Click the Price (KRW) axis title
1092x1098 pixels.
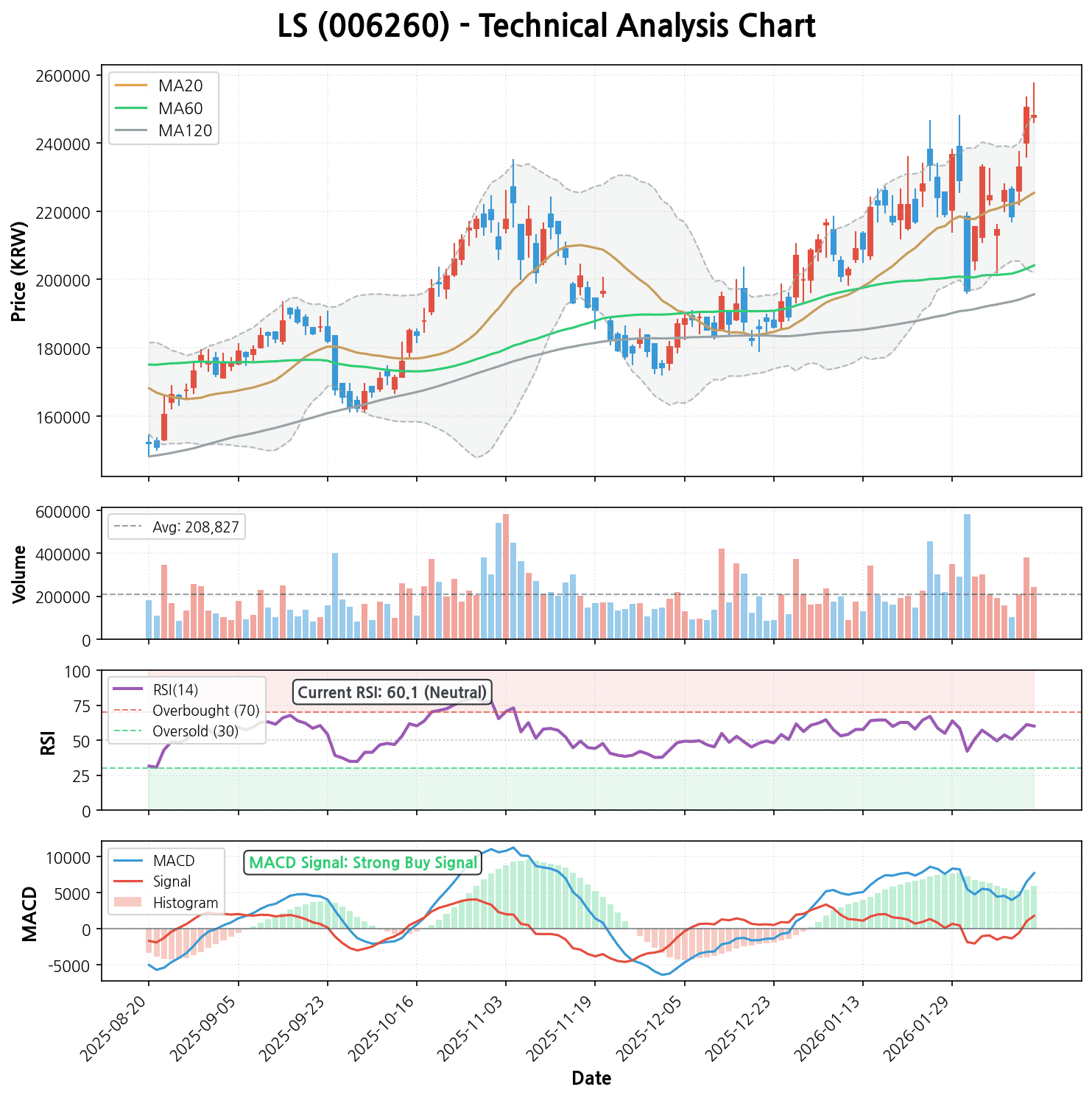tap(19, 271)
